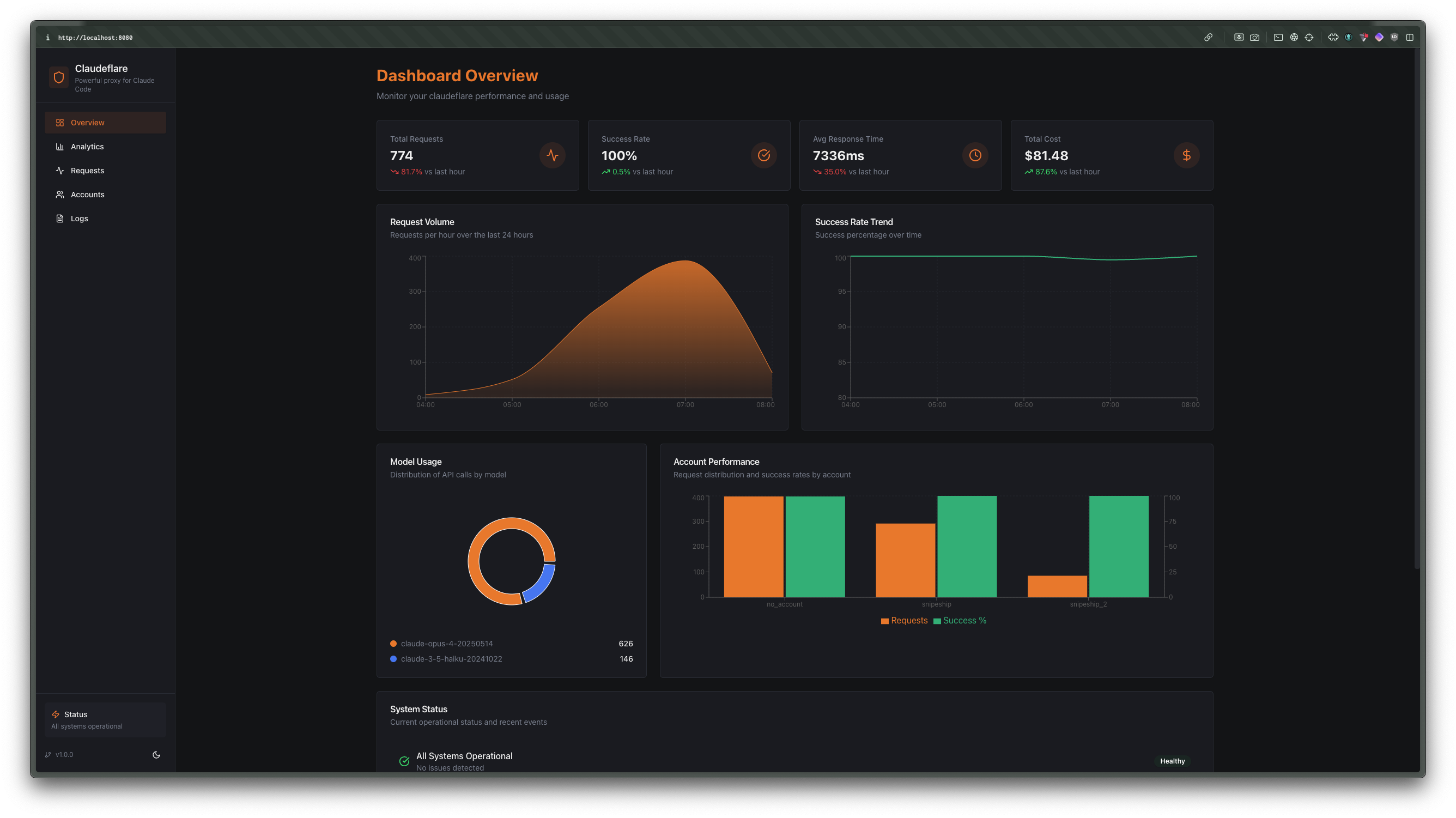Click the pulse icon on Total Requests card
Viewport: 1456px width, 818px height.
[x=552, y=155]
